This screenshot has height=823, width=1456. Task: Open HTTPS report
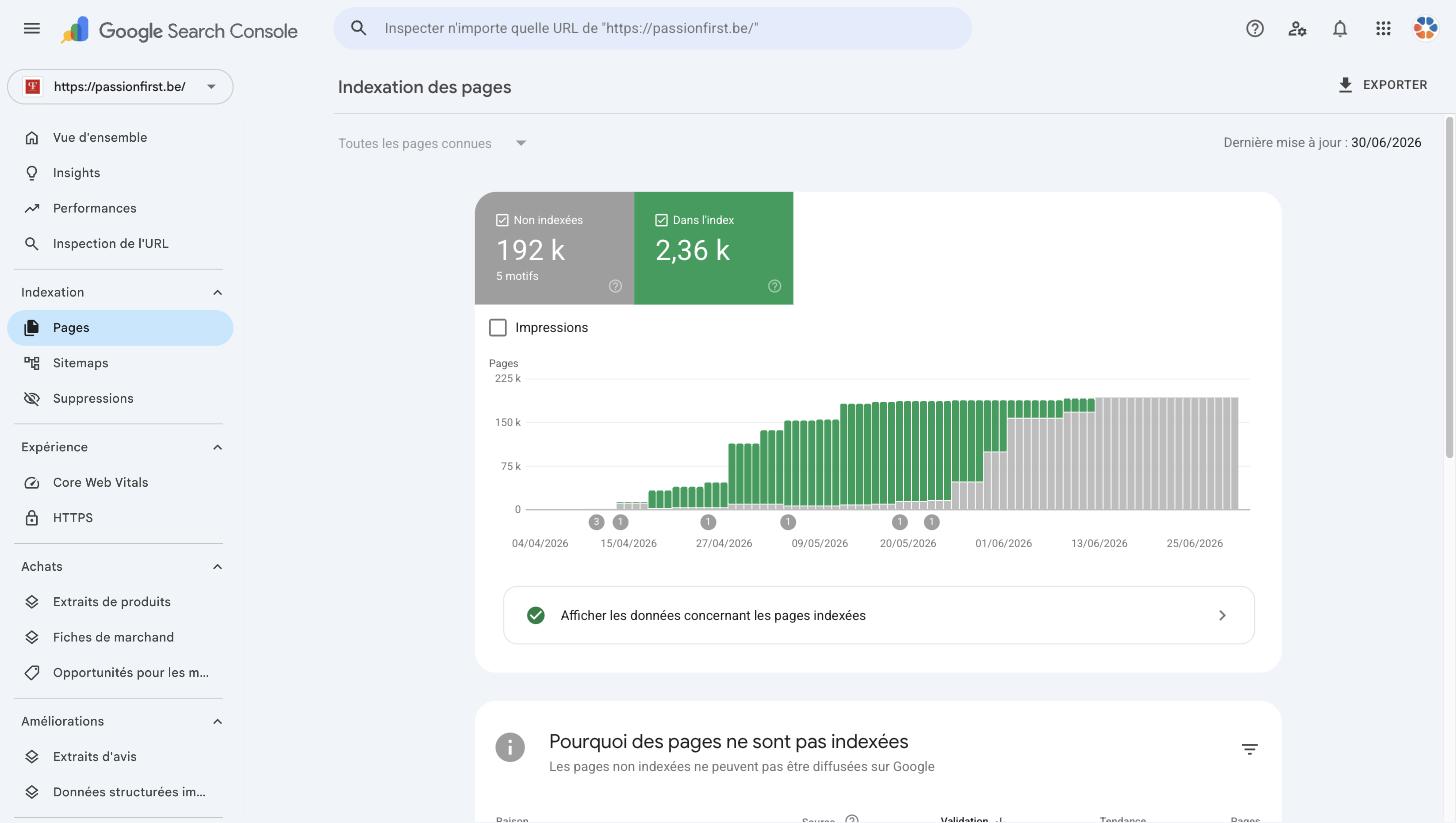120,518
